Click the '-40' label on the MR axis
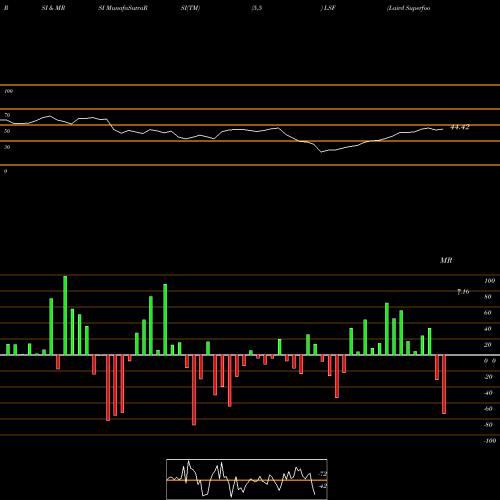 488,393
